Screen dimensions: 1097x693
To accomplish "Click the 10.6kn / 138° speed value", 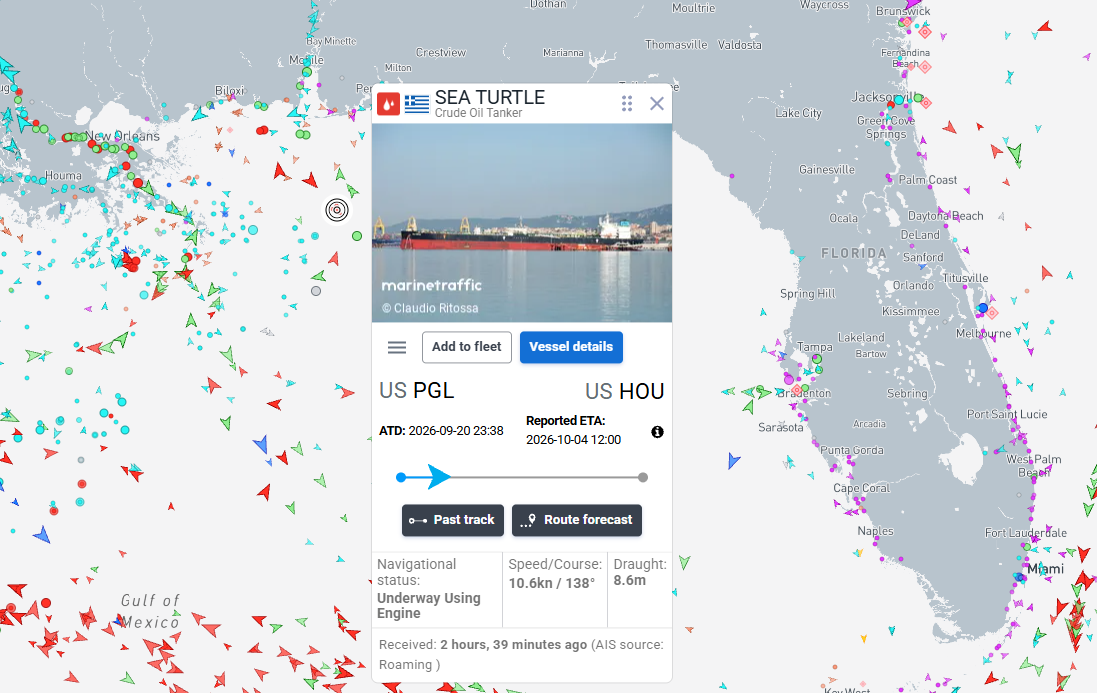I will [552, 583].
